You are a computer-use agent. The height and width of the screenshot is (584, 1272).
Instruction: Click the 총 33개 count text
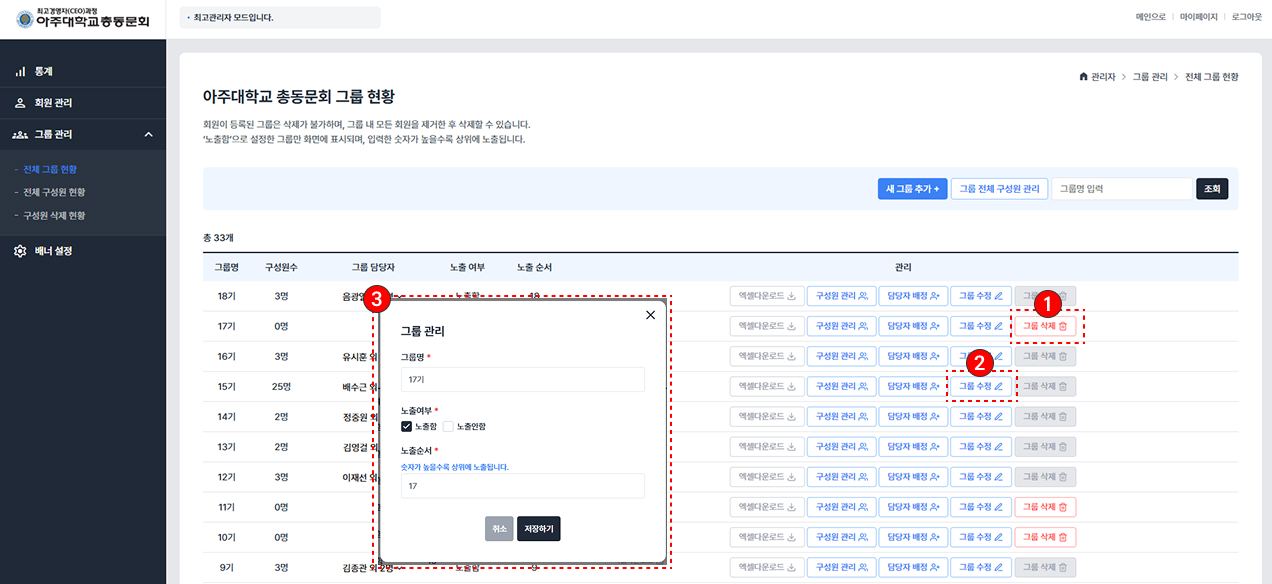click(x=218, y=238)
